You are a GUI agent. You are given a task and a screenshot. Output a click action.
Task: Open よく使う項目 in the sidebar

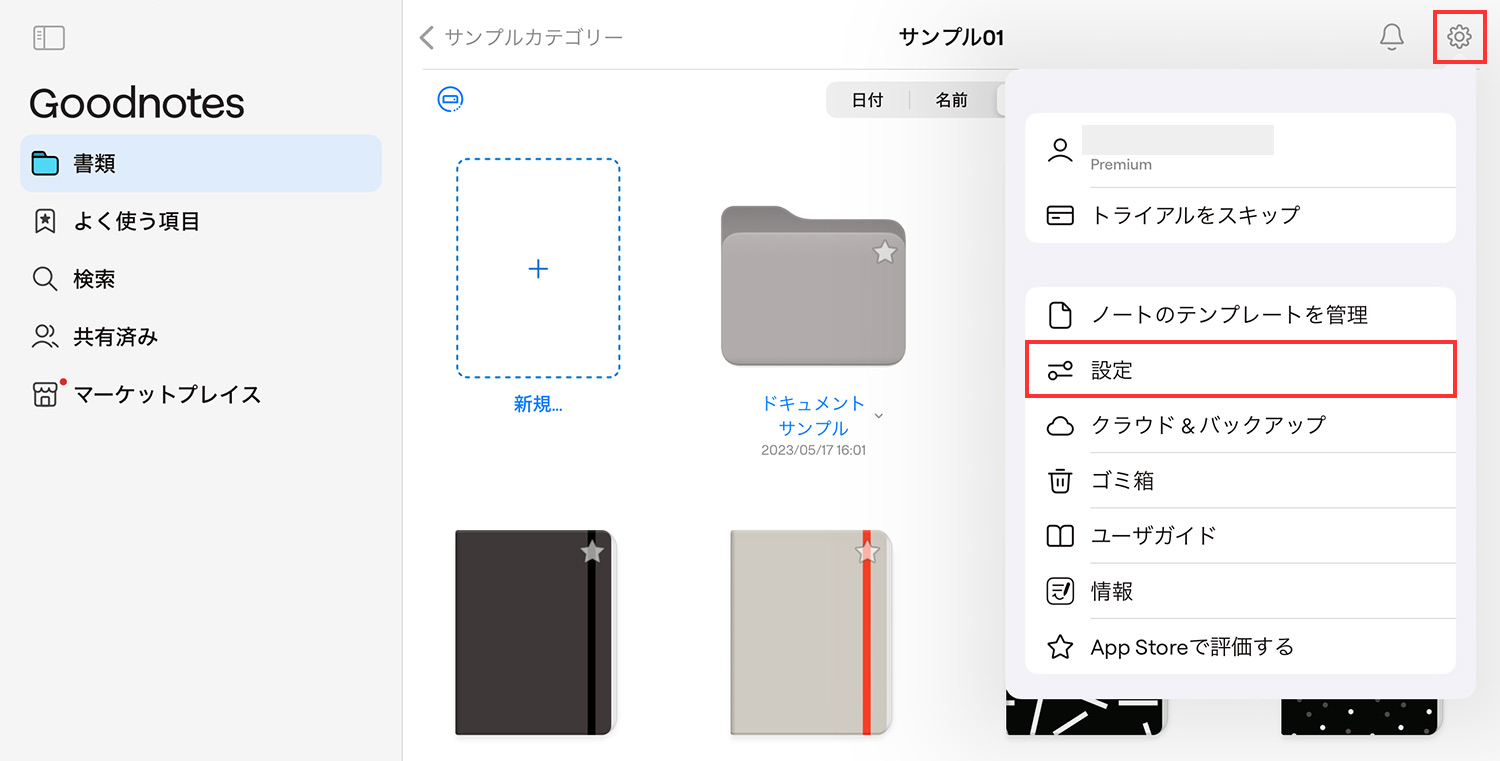coord(201,221)
